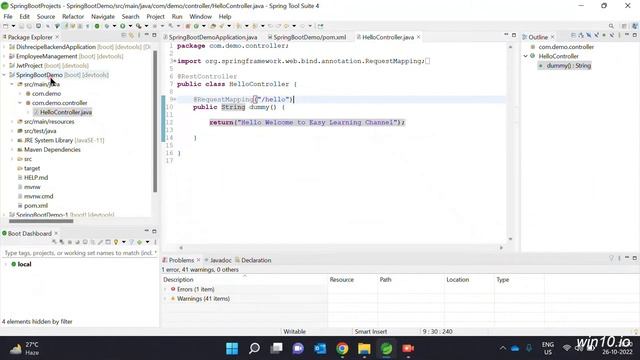Click the Windows Start button
640x360 pixels.
click(232, 349)
